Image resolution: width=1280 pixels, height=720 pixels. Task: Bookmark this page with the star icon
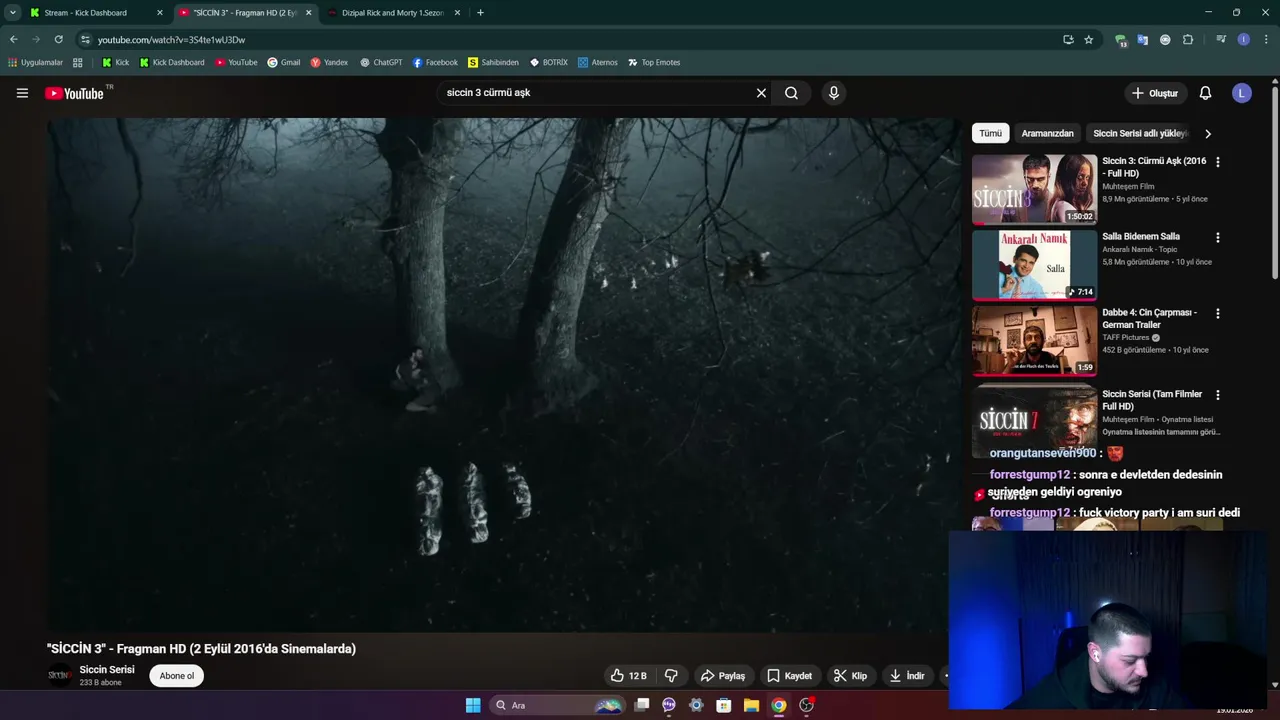point(1089,40)
